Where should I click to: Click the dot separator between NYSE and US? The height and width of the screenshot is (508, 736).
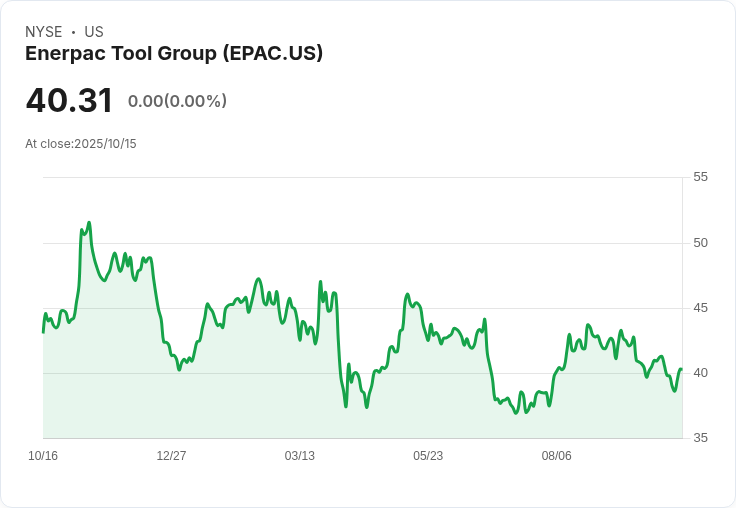73,32
